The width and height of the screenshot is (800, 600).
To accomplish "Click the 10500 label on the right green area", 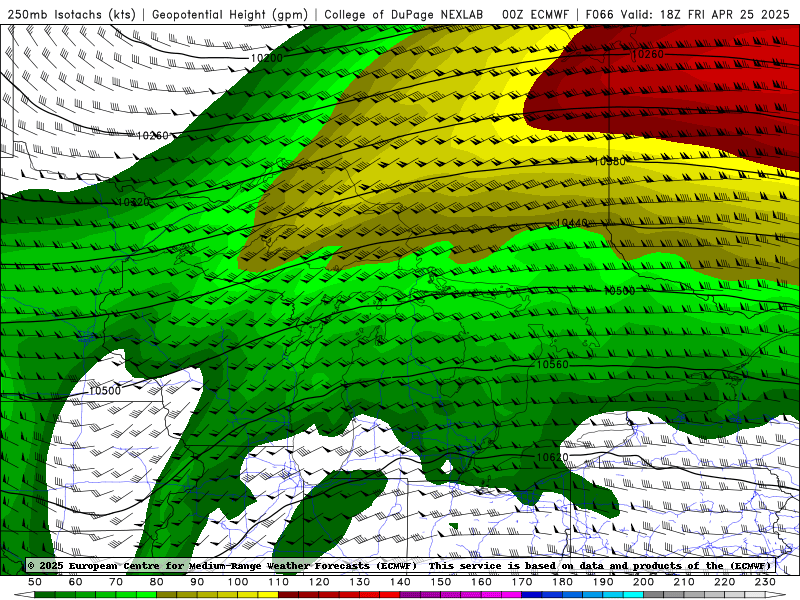I will 619,291.
